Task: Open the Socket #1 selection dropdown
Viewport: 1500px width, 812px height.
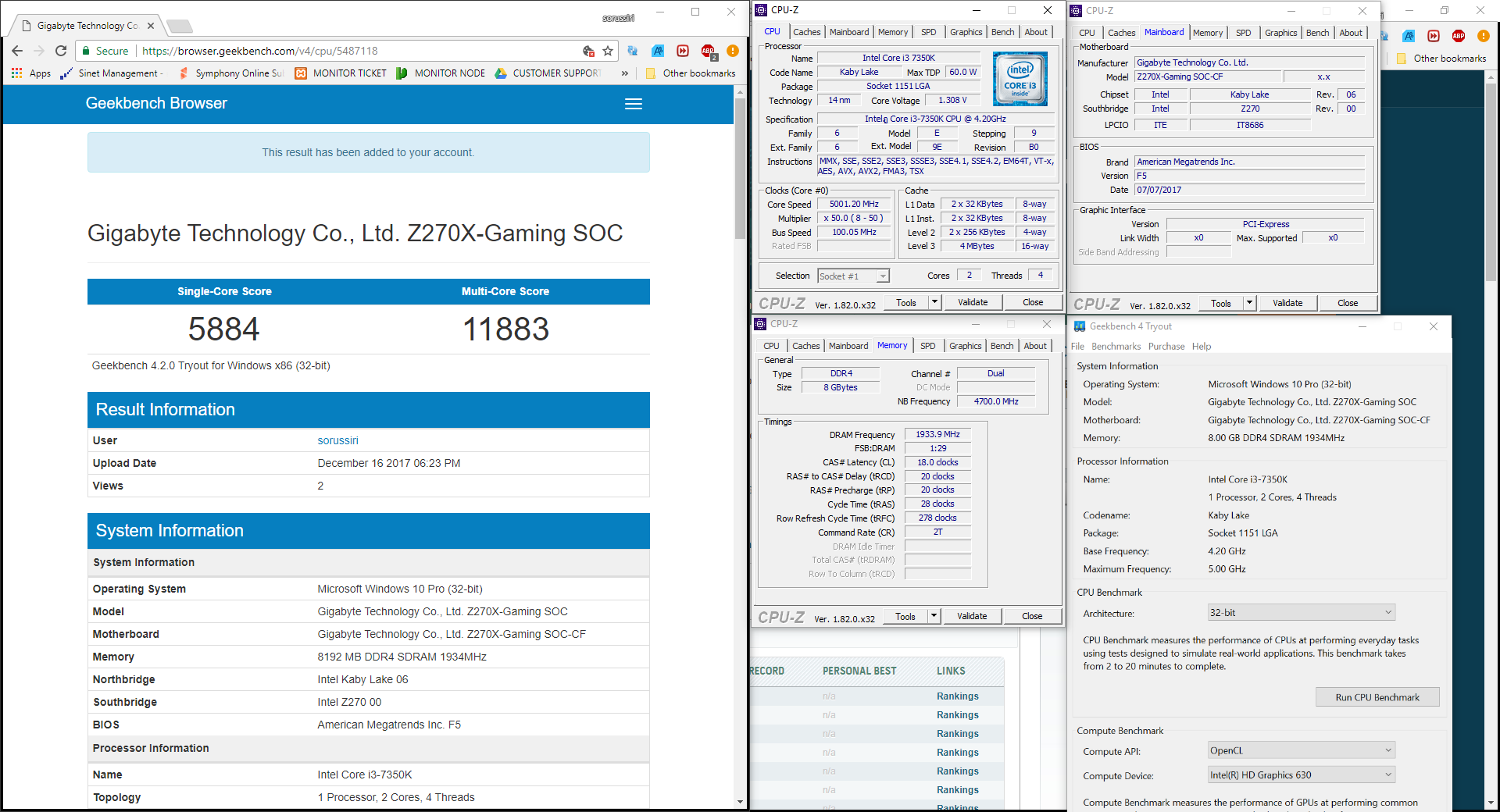Action: (853, 276)
